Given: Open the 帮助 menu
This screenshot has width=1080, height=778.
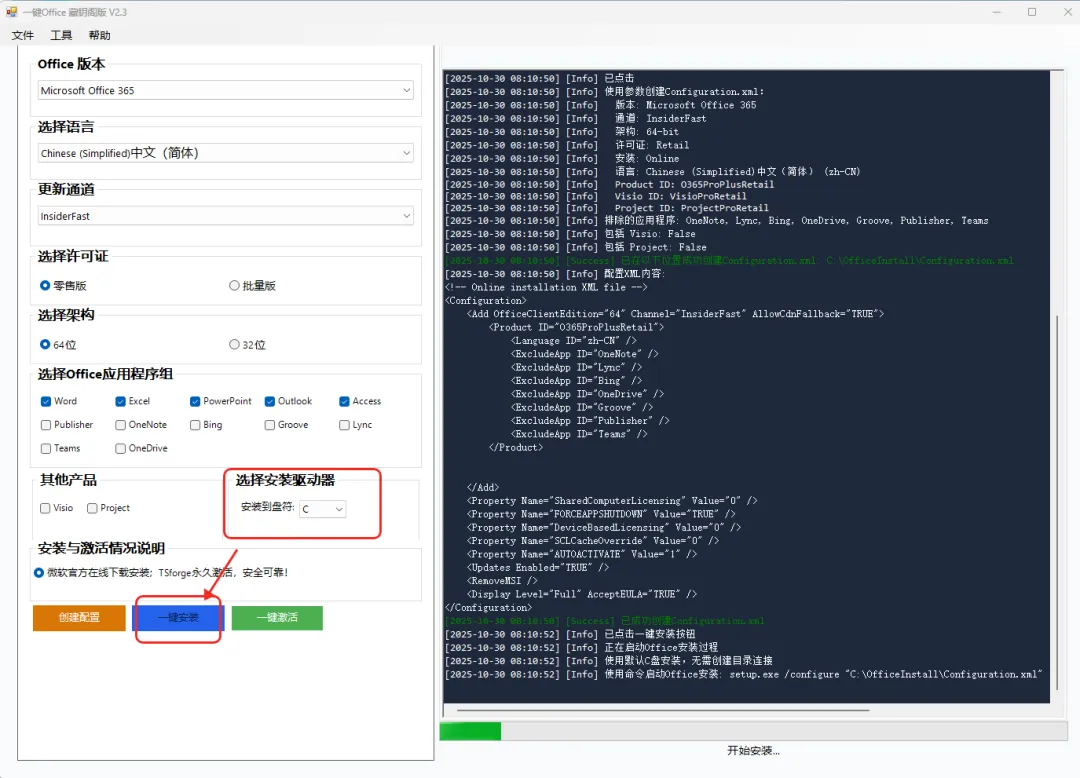Looking at the screenshot, I should click(99, 35).
